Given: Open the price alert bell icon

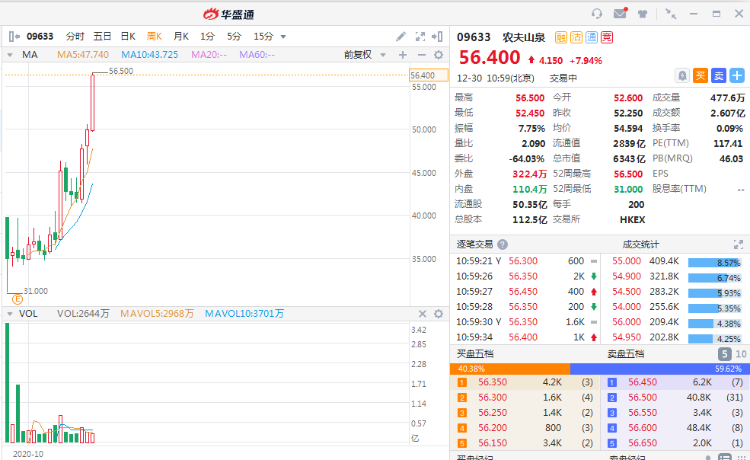Looking at the screenshot, I should click(x=682, y=75).
